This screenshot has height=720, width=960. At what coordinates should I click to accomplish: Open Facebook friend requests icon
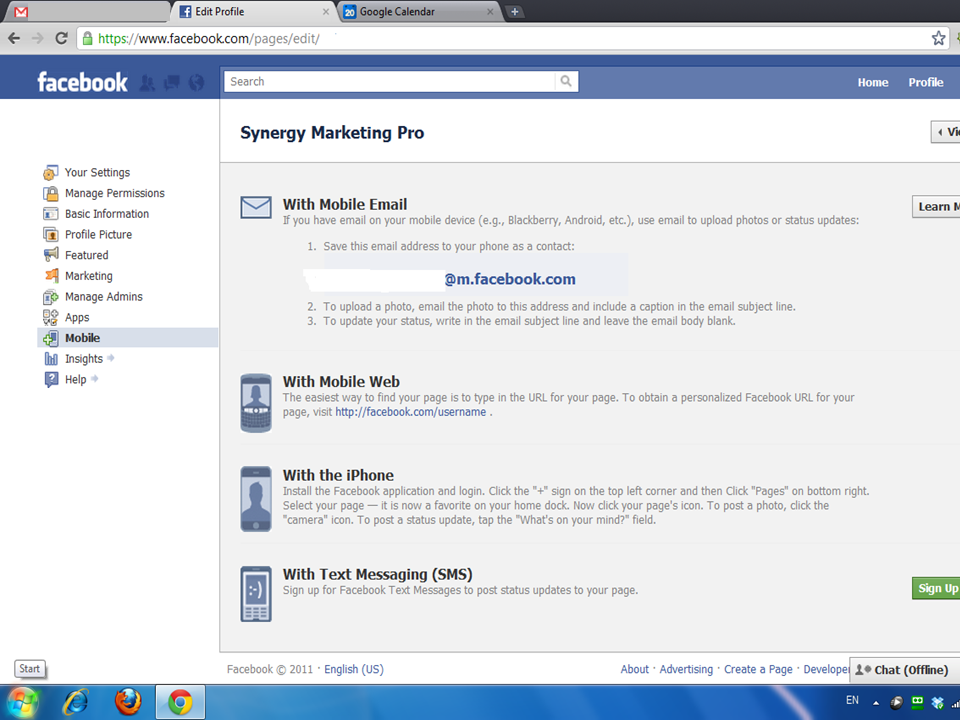pyautogui.click(x=147, y=83)
